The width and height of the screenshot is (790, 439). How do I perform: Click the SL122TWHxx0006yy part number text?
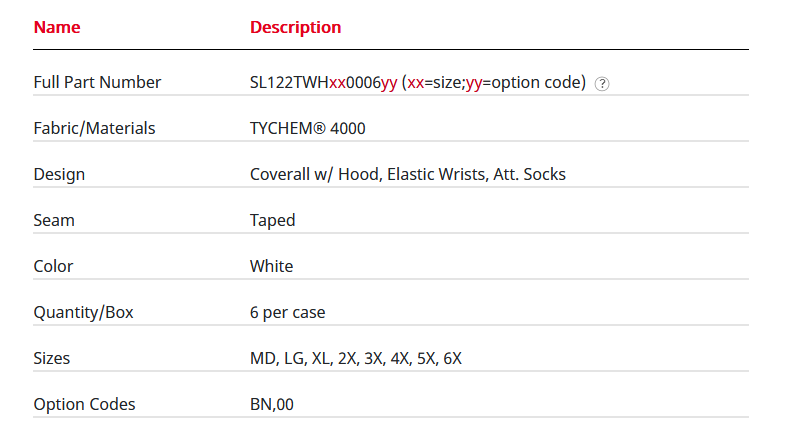(x=323, y=82)
